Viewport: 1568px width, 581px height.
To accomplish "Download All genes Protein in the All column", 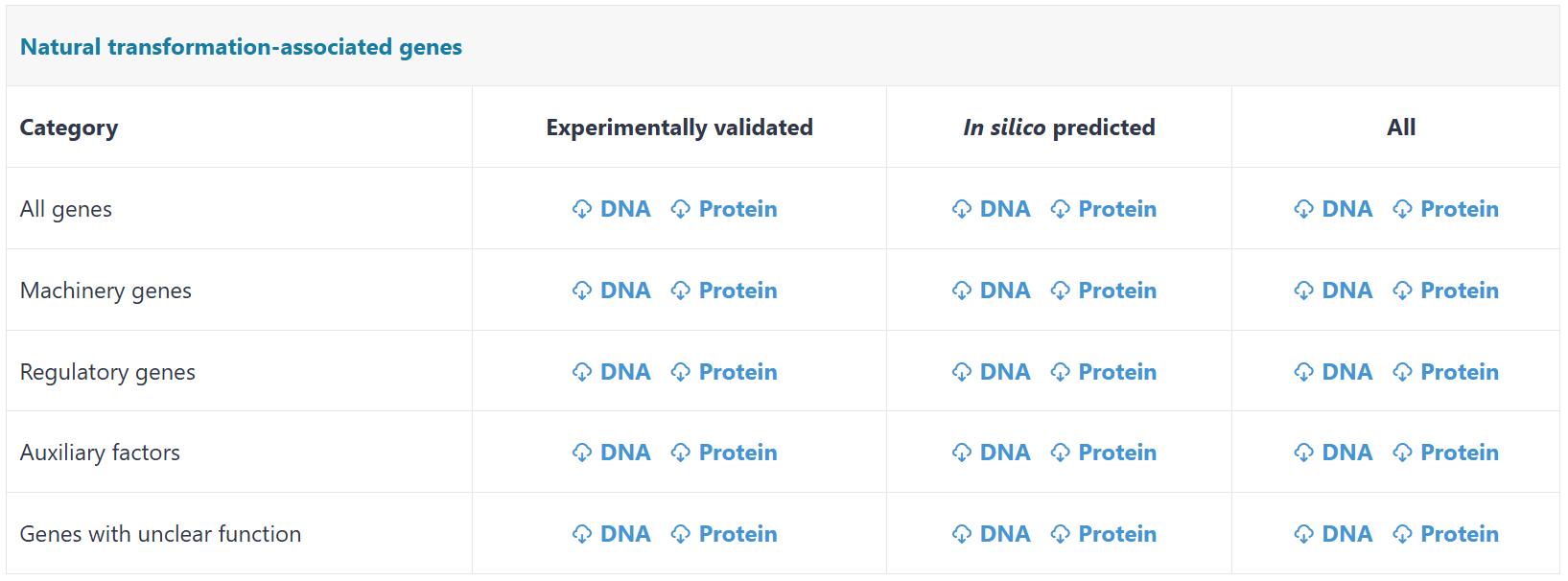I will [1459, 209].
